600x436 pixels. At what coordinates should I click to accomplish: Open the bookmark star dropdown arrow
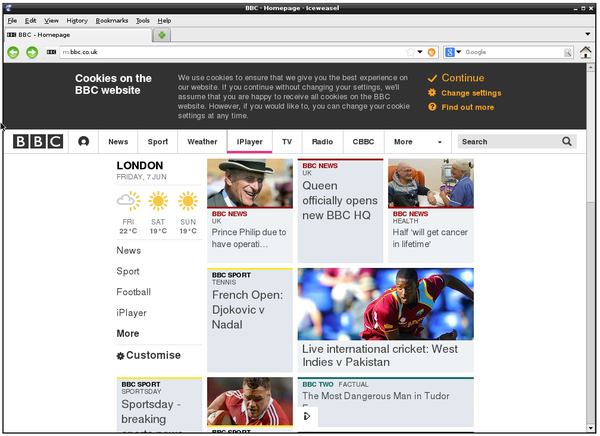click(420, 52)
